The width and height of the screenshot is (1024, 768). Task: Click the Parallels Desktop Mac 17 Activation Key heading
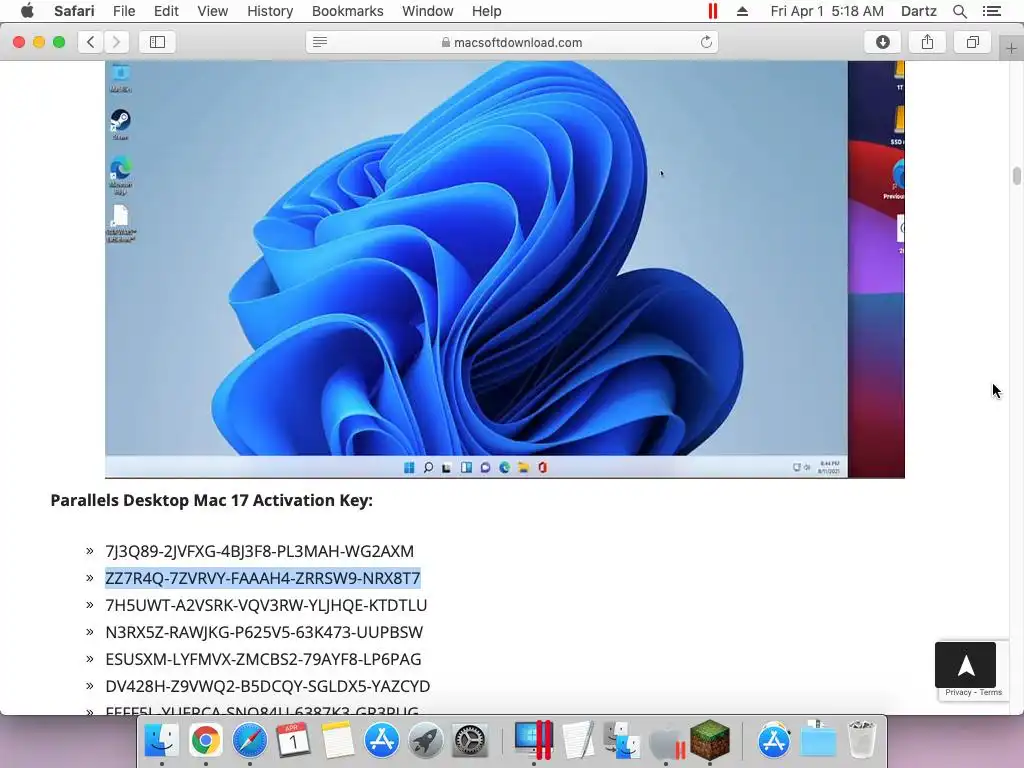[212, 500]
